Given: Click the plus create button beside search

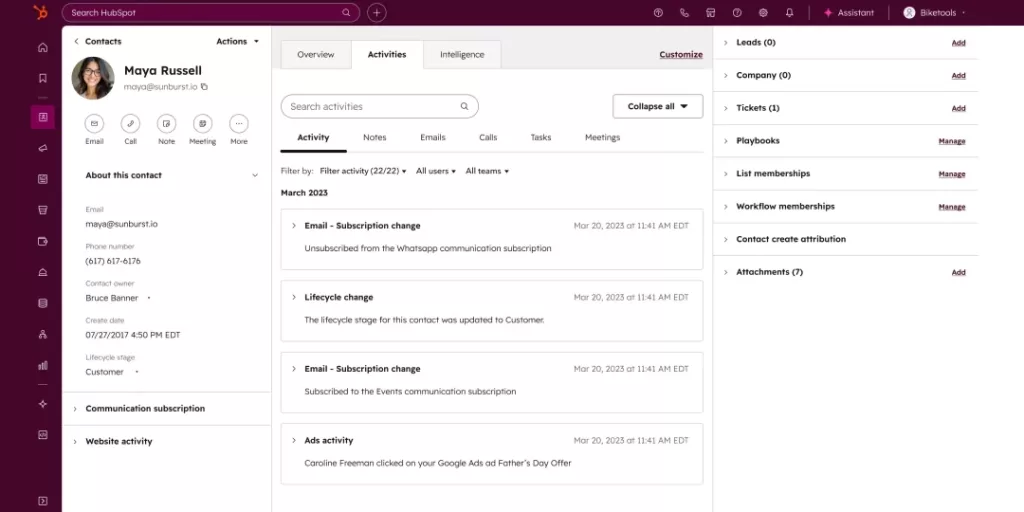Looking at the screenshot, I should point(376,13).
